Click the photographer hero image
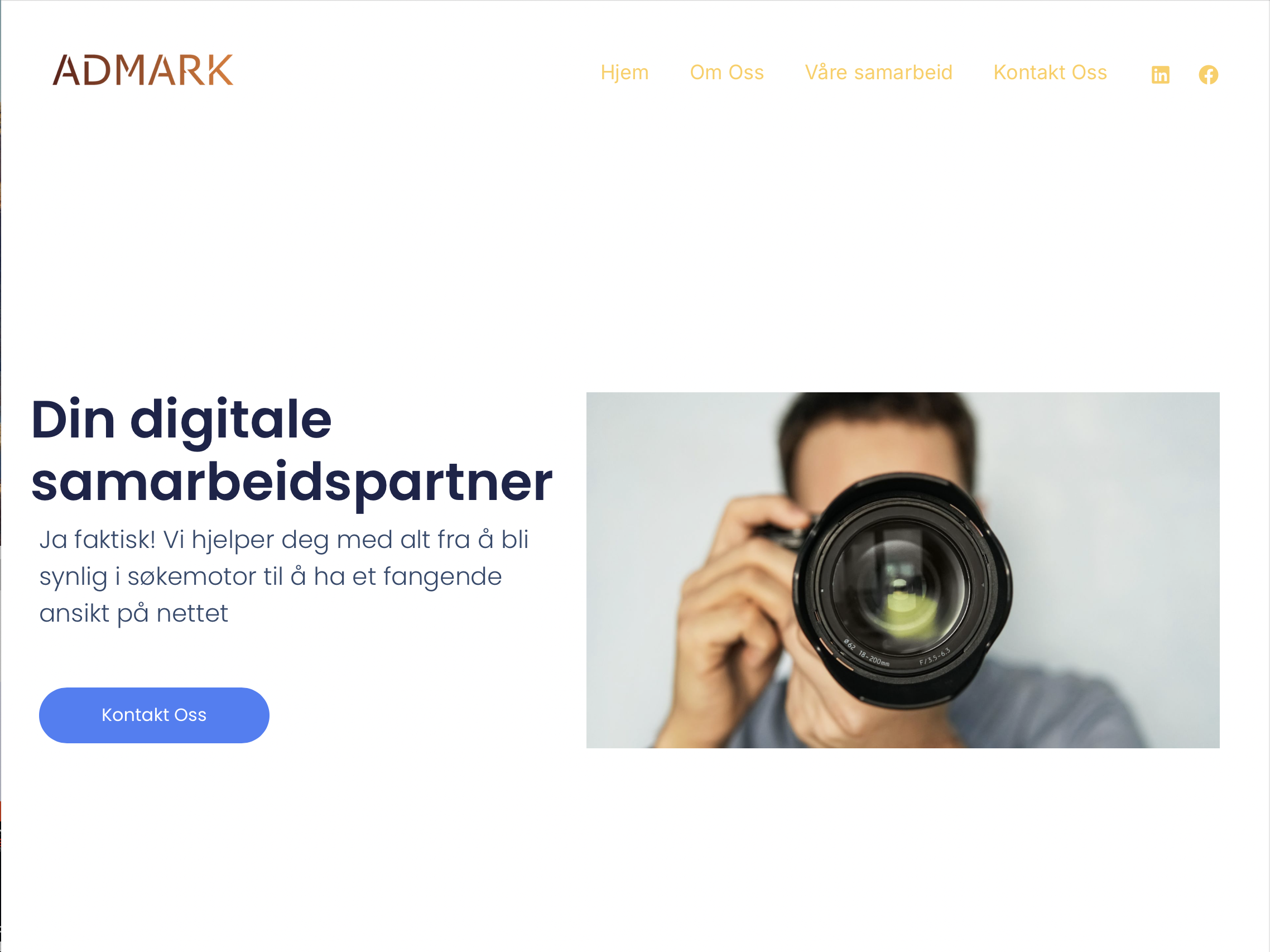 pos(902,570)
